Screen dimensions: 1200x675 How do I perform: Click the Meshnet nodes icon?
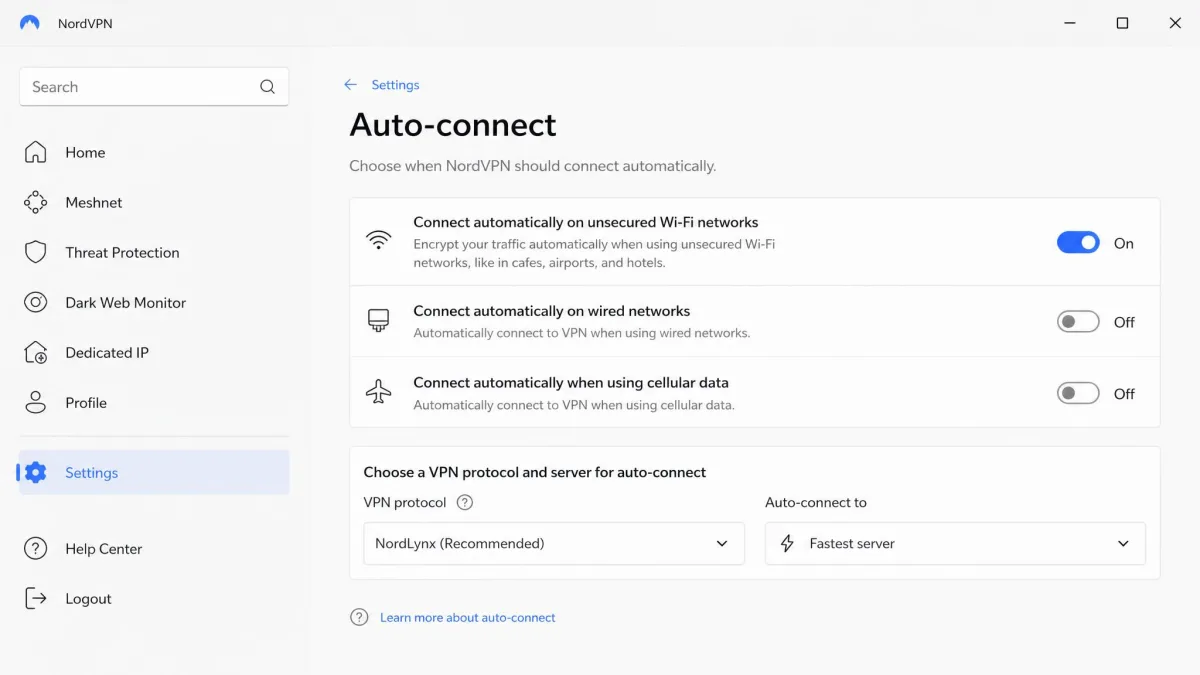(35, 202)
